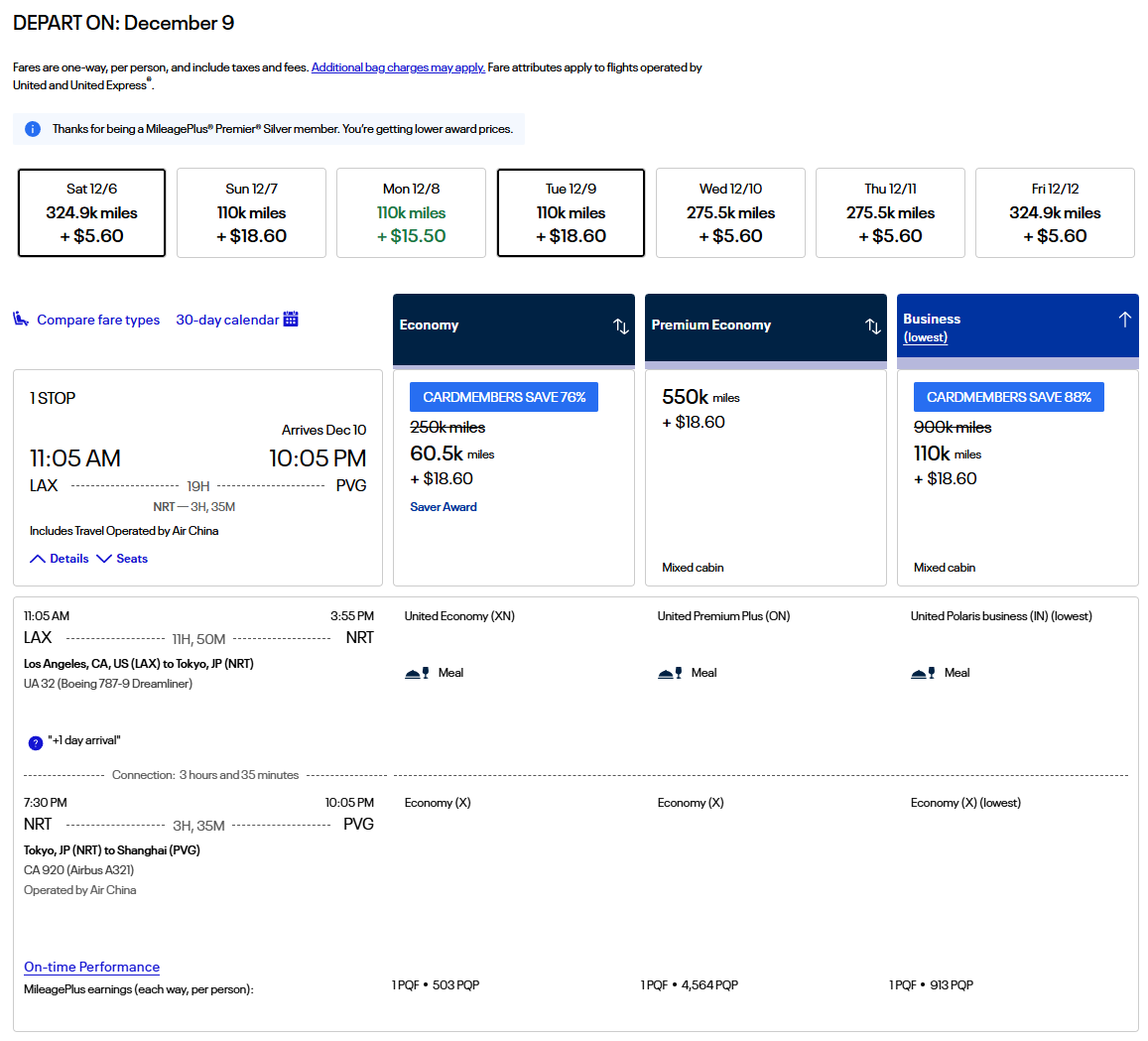The width and height of the screenshot is (1148, 1041).
Task: Click the Compare fare types link
Action: click(98, 320)
